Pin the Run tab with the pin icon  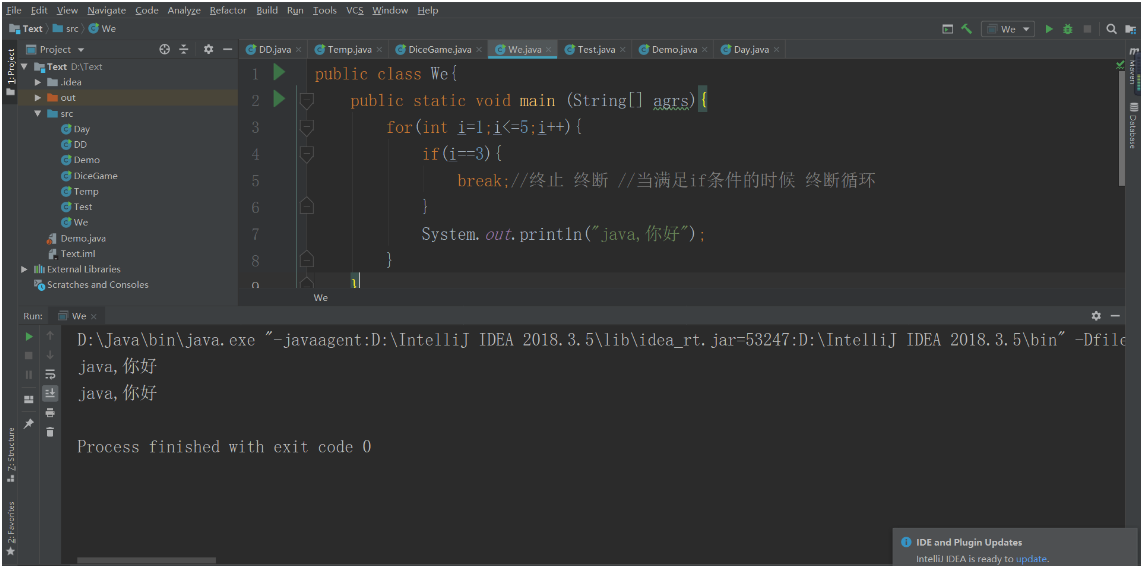coord(29,423)
